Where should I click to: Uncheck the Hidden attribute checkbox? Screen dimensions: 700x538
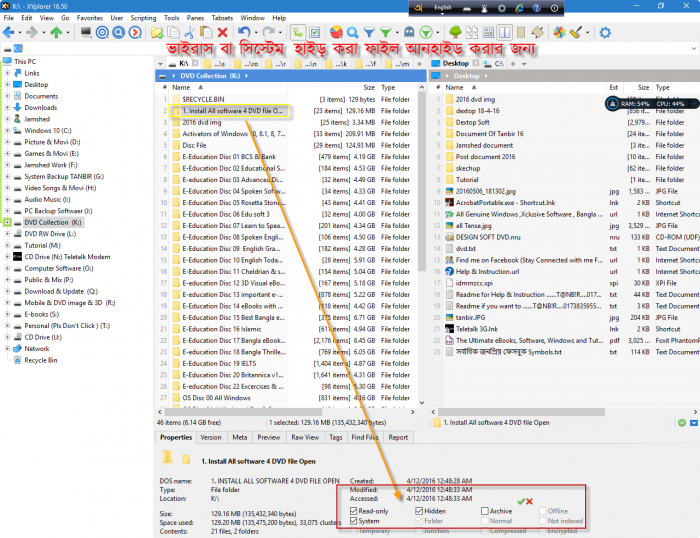[x=419, y=511]
